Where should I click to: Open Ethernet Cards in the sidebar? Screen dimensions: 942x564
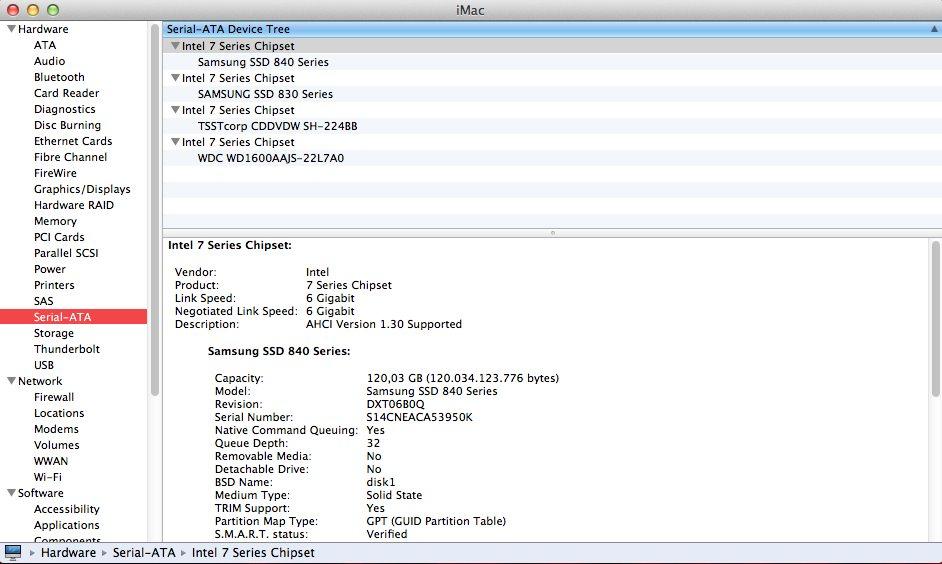[x=73, y=141]
